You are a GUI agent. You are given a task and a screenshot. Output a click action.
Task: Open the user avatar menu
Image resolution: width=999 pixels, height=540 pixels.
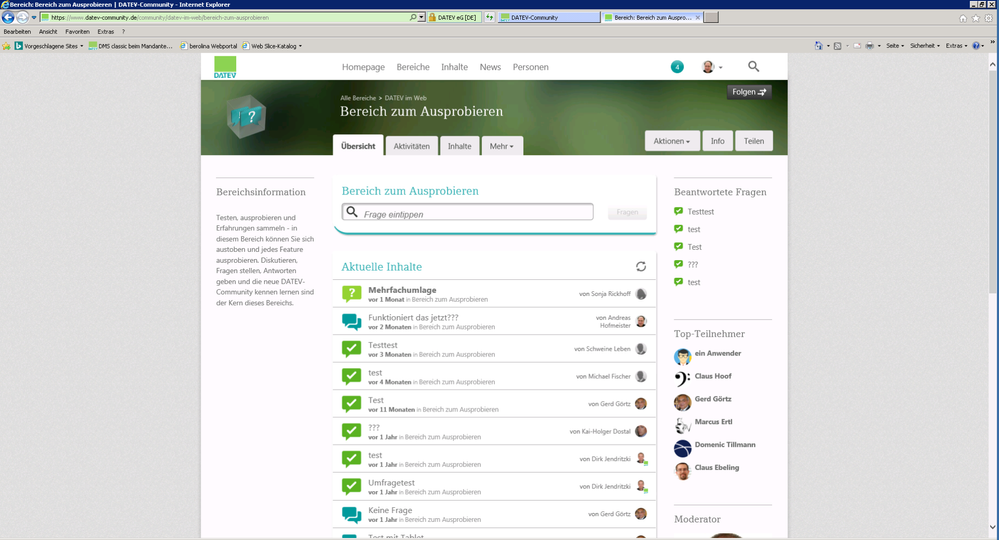(712, 67)
